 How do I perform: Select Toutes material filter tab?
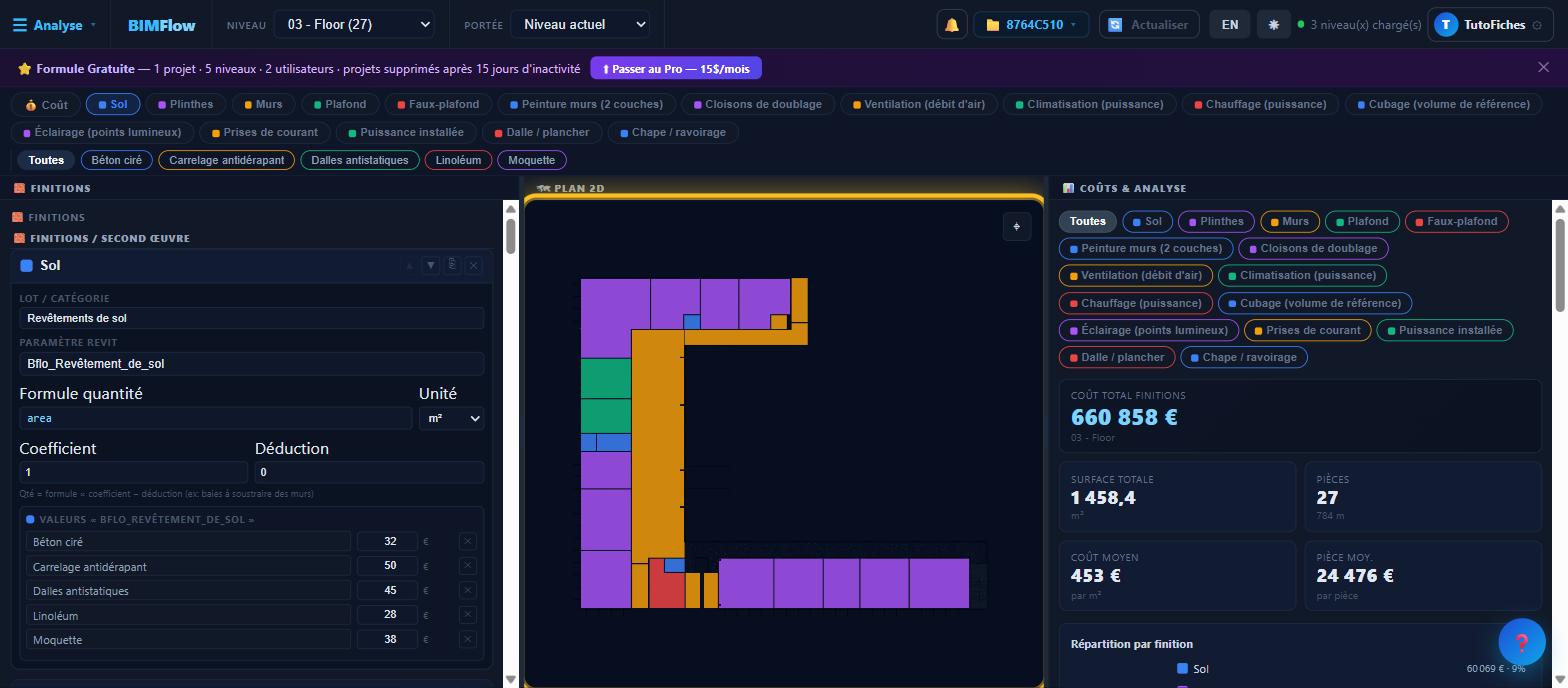click(x=46, y=160)
